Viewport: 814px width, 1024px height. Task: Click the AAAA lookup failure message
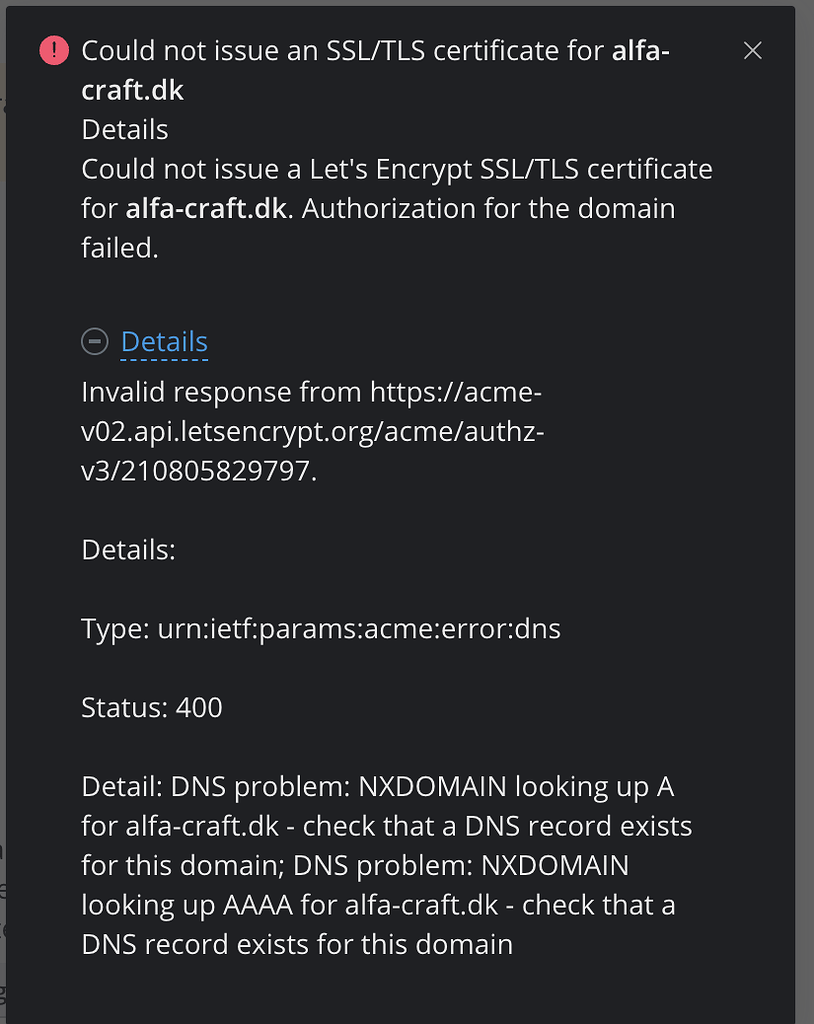[380, 904]
